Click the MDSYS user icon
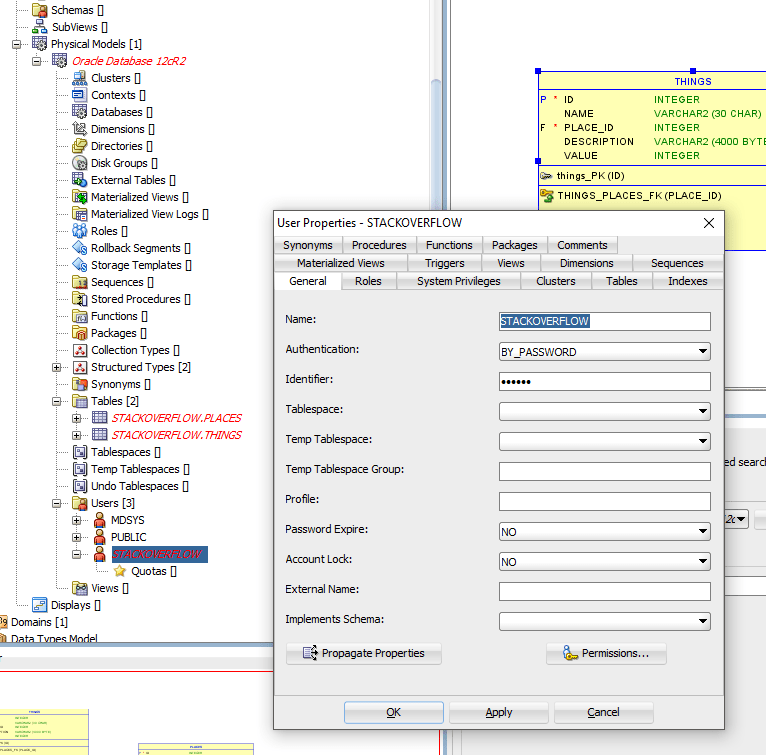 tap(100, 520)
